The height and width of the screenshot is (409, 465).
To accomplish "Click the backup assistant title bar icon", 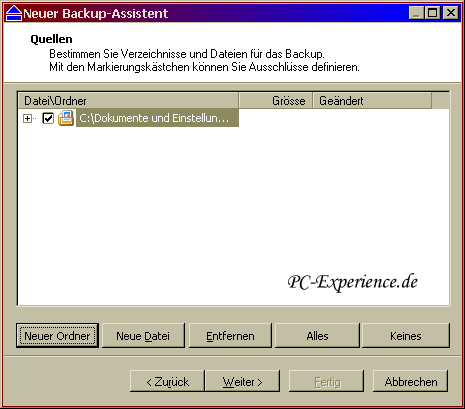I will (14, 13).
